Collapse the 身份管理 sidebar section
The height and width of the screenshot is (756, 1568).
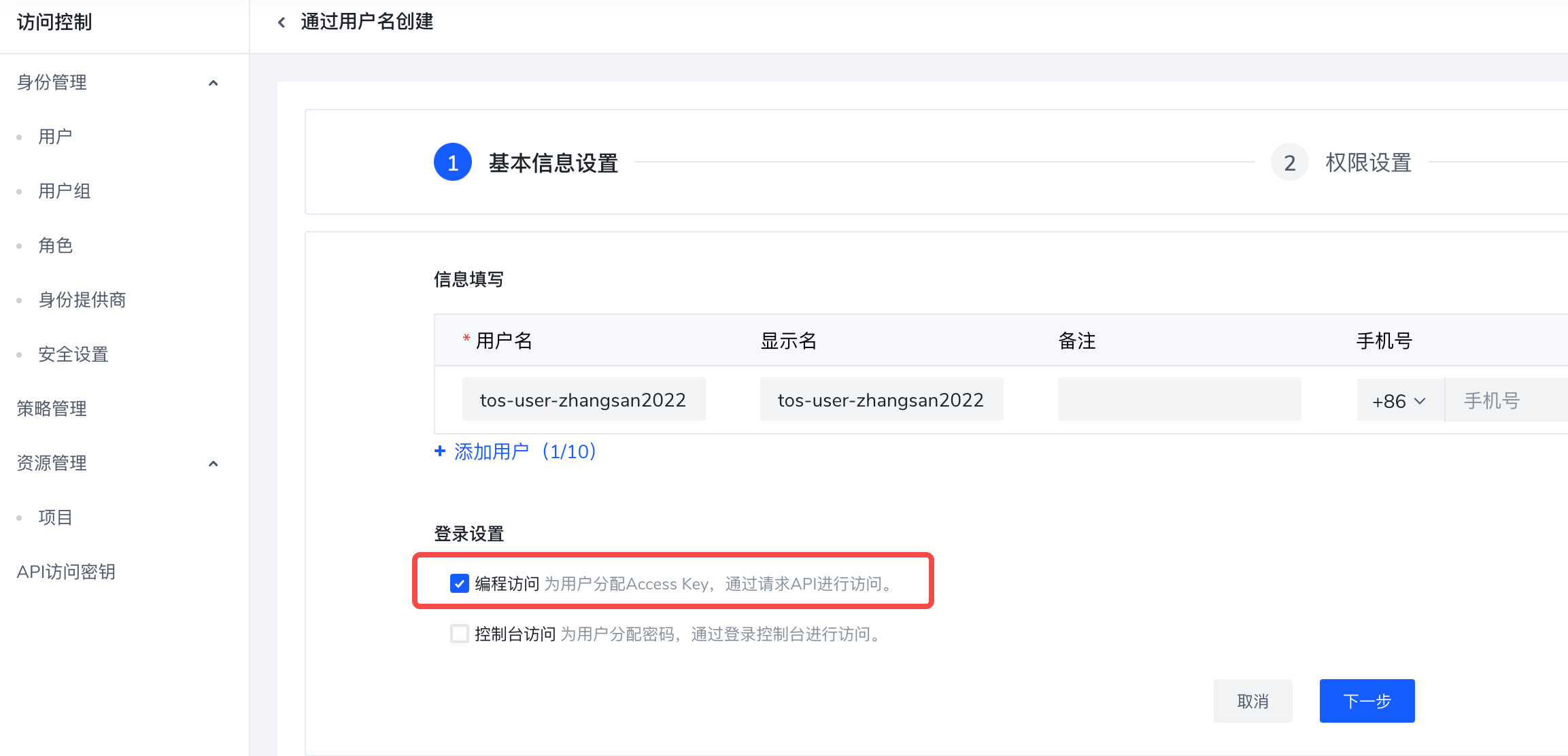pyautogui.click(x=213, y=83)
